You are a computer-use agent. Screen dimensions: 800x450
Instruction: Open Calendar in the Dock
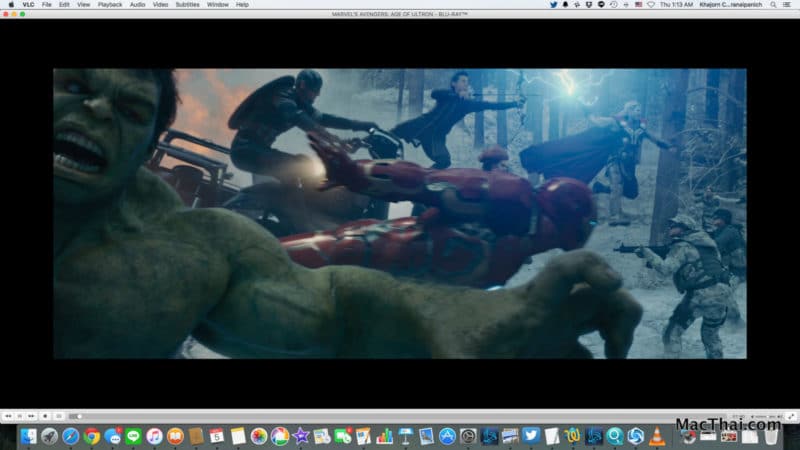(217, 436)
